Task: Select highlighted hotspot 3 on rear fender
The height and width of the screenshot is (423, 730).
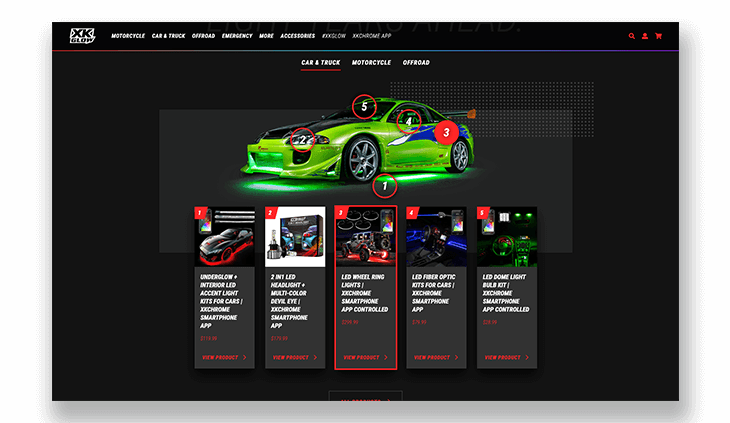Action: pyautogui.click(x=446, y=133)
